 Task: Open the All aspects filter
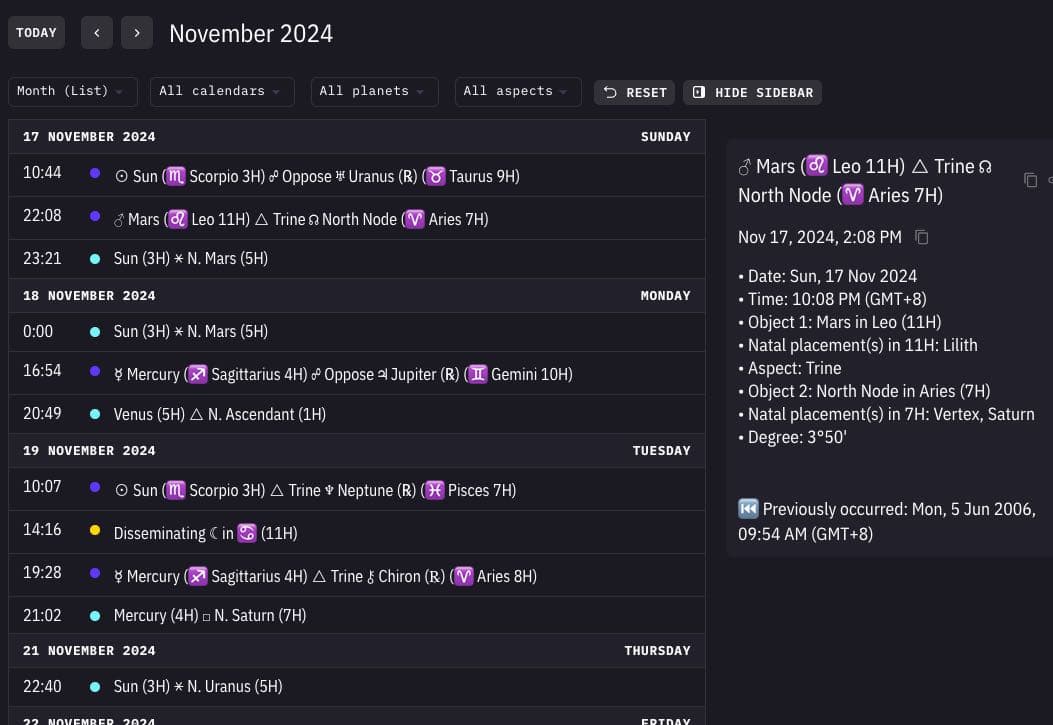coord(517,91)
